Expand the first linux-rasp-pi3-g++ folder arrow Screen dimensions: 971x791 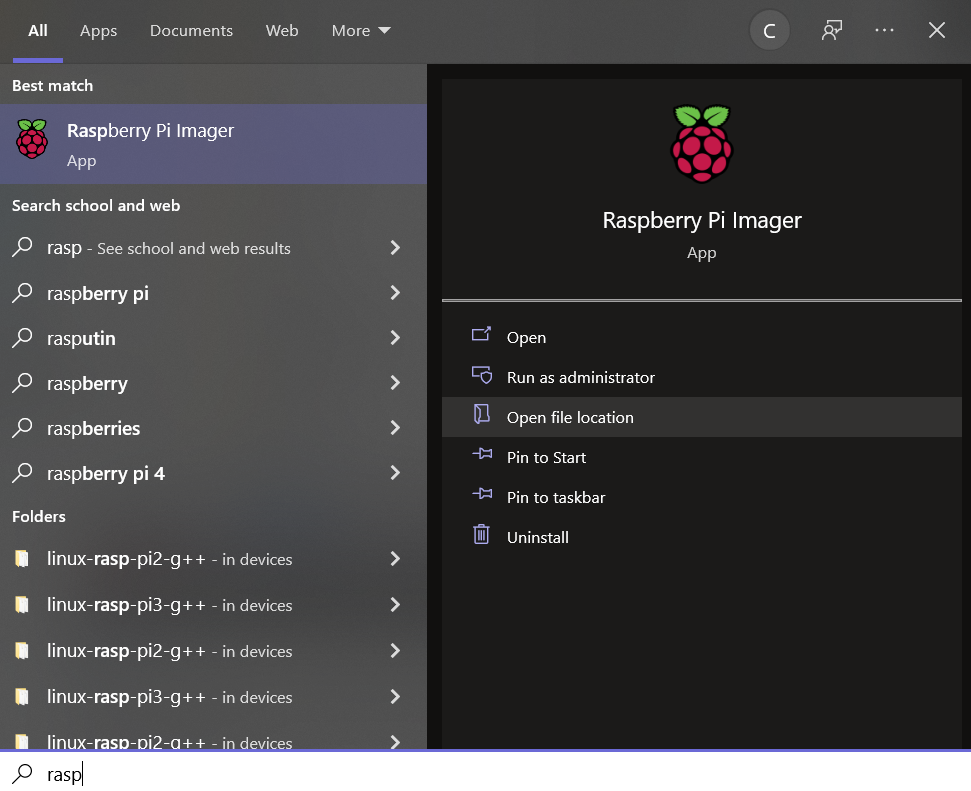pyautogui.click(x=395, y=605)
